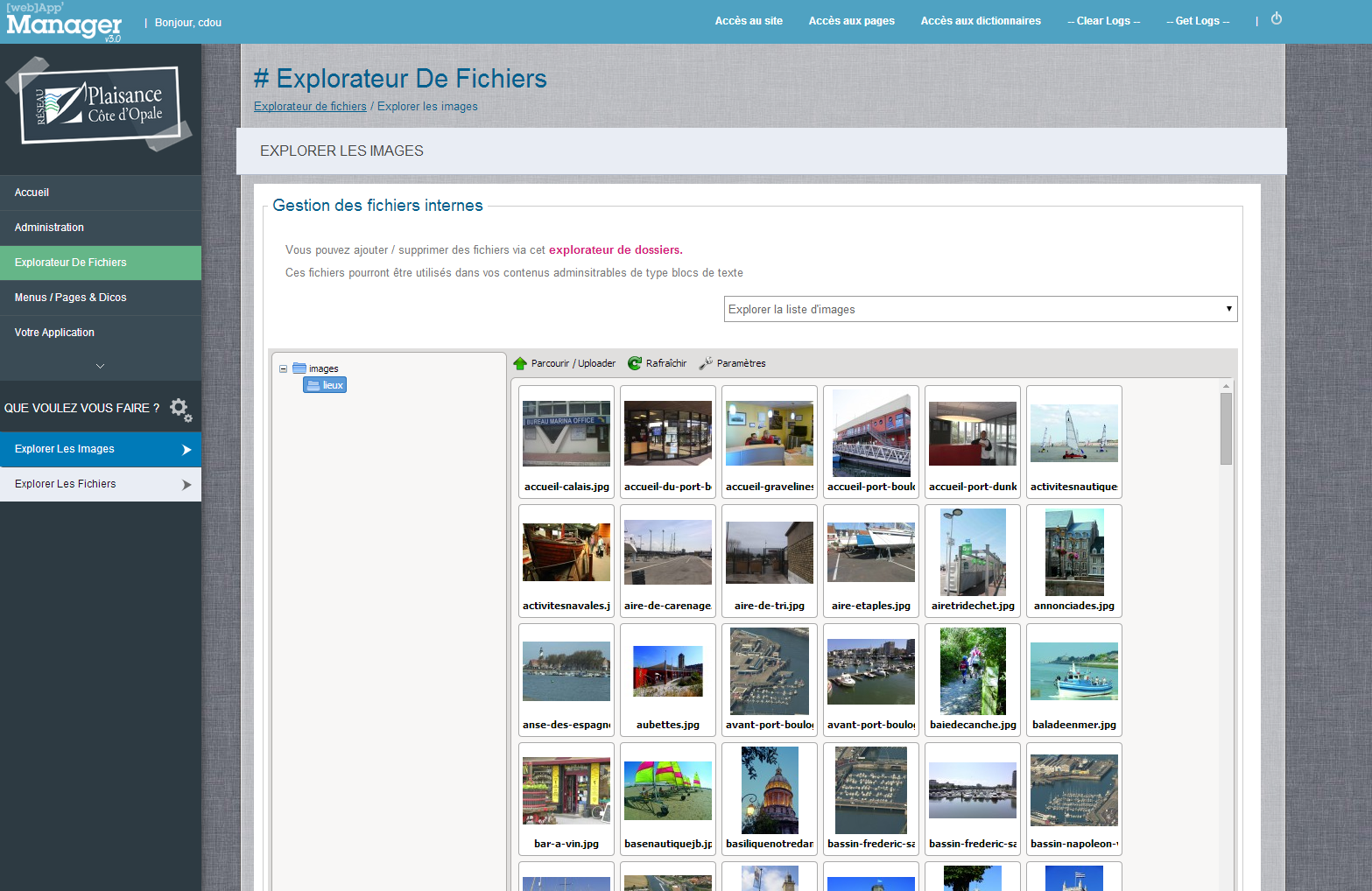This screenshot has height=891, width=1372.
Task: Open Administration in sidebar
Action: pyautogui.click(x=101, y=228)
